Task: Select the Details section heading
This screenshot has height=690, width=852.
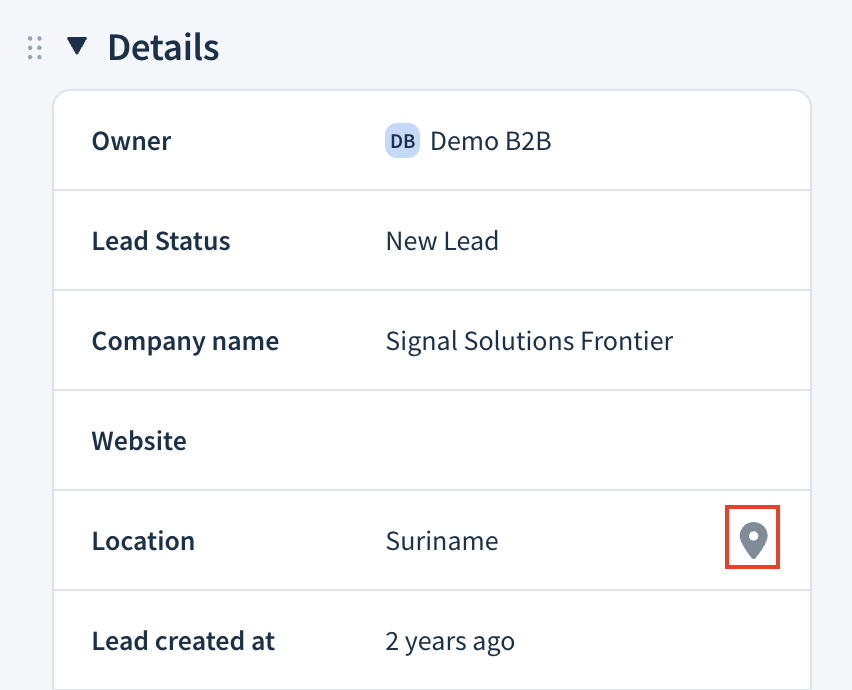Action: point(164,47)
